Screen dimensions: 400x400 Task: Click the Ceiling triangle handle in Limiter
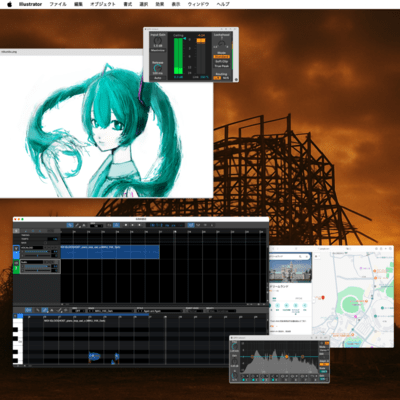tap(185, 39)
